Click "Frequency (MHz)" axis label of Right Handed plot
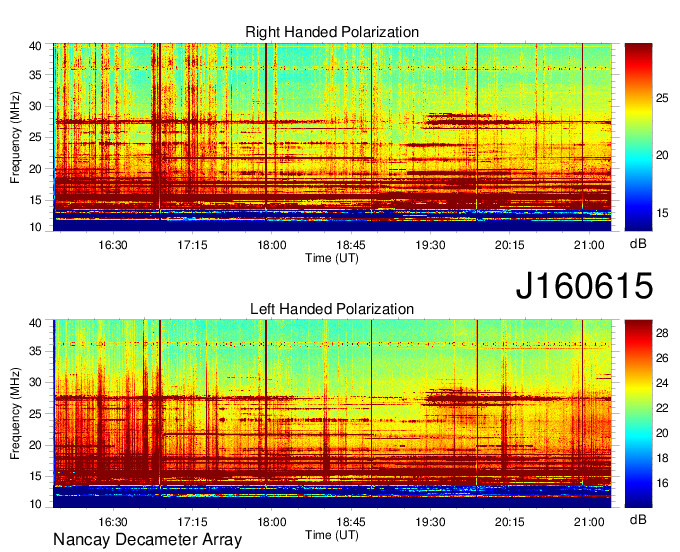680x552 pixels. click(x=15, y=137)
